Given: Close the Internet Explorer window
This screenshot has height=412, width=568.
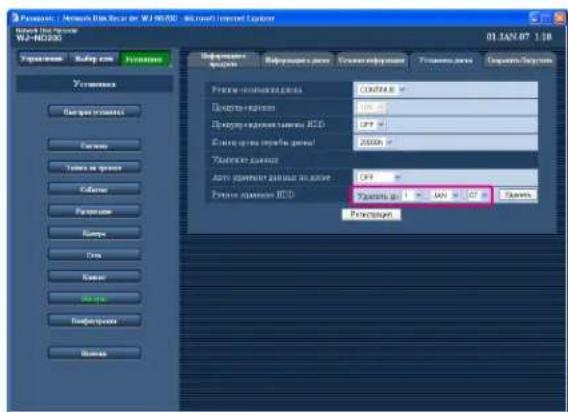Looking at the screenshot, I should click(x=560, y=18).
